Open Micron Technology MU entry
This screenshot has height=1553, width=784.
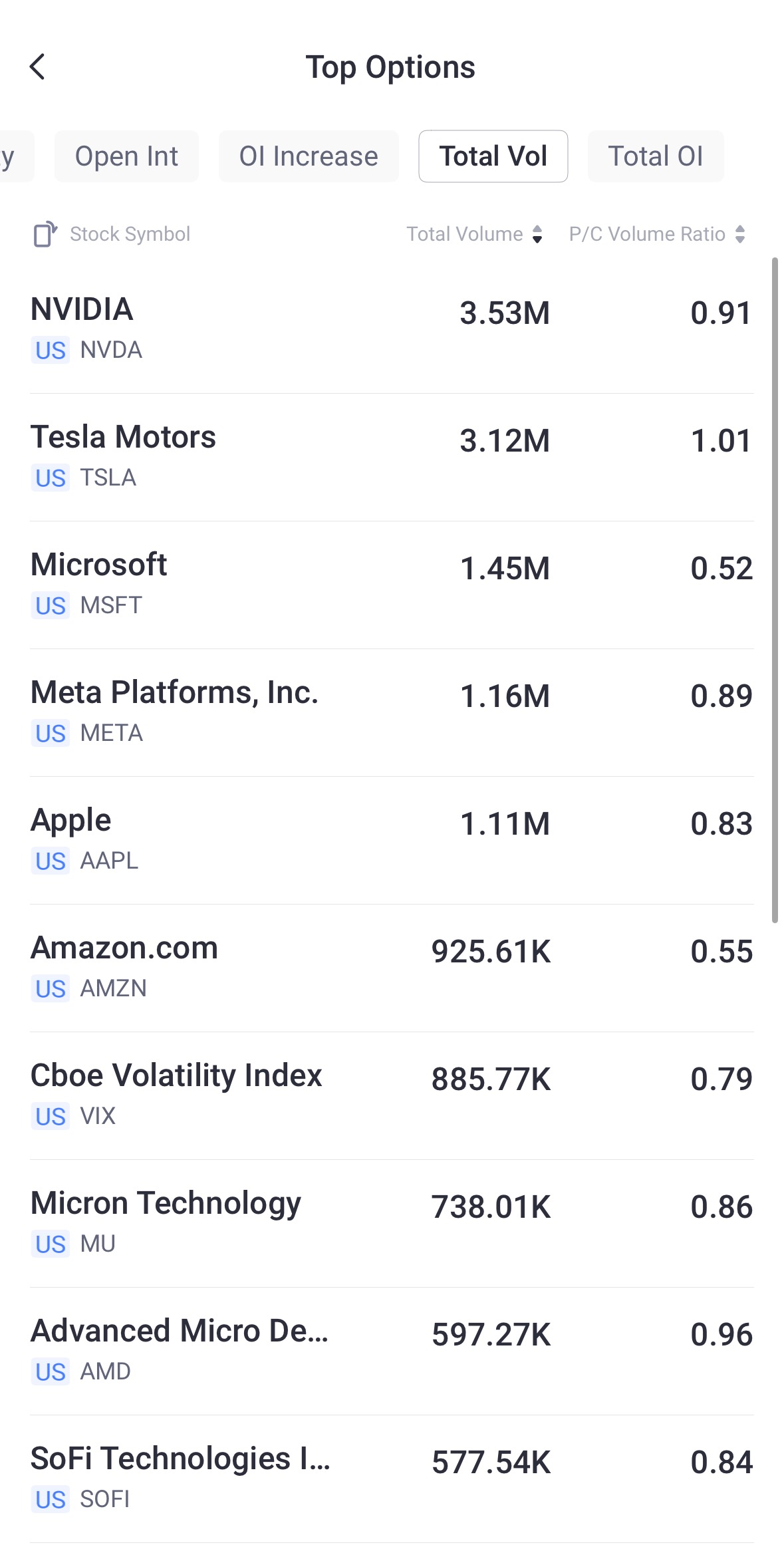tap(392, 1222)
